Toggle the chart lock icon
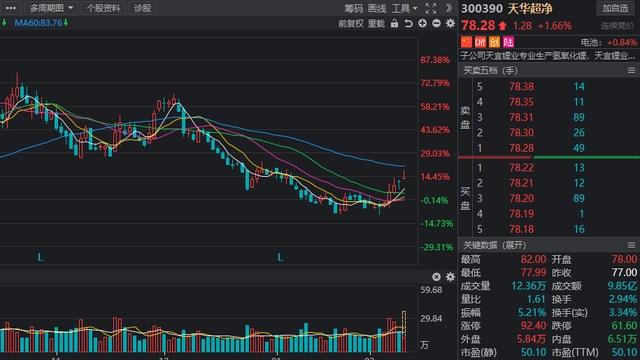 tap(394, 23)
